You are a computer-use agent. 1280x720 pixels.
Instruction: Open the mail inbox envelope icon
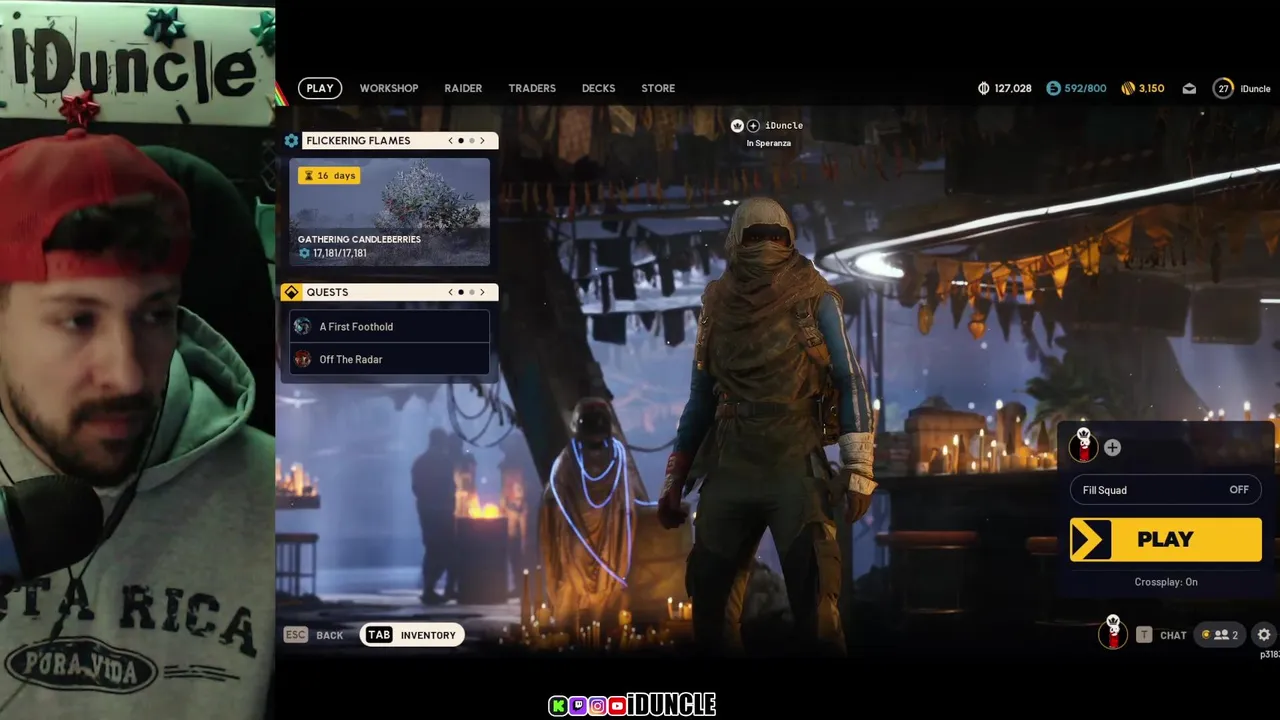tap(1189, 88)
